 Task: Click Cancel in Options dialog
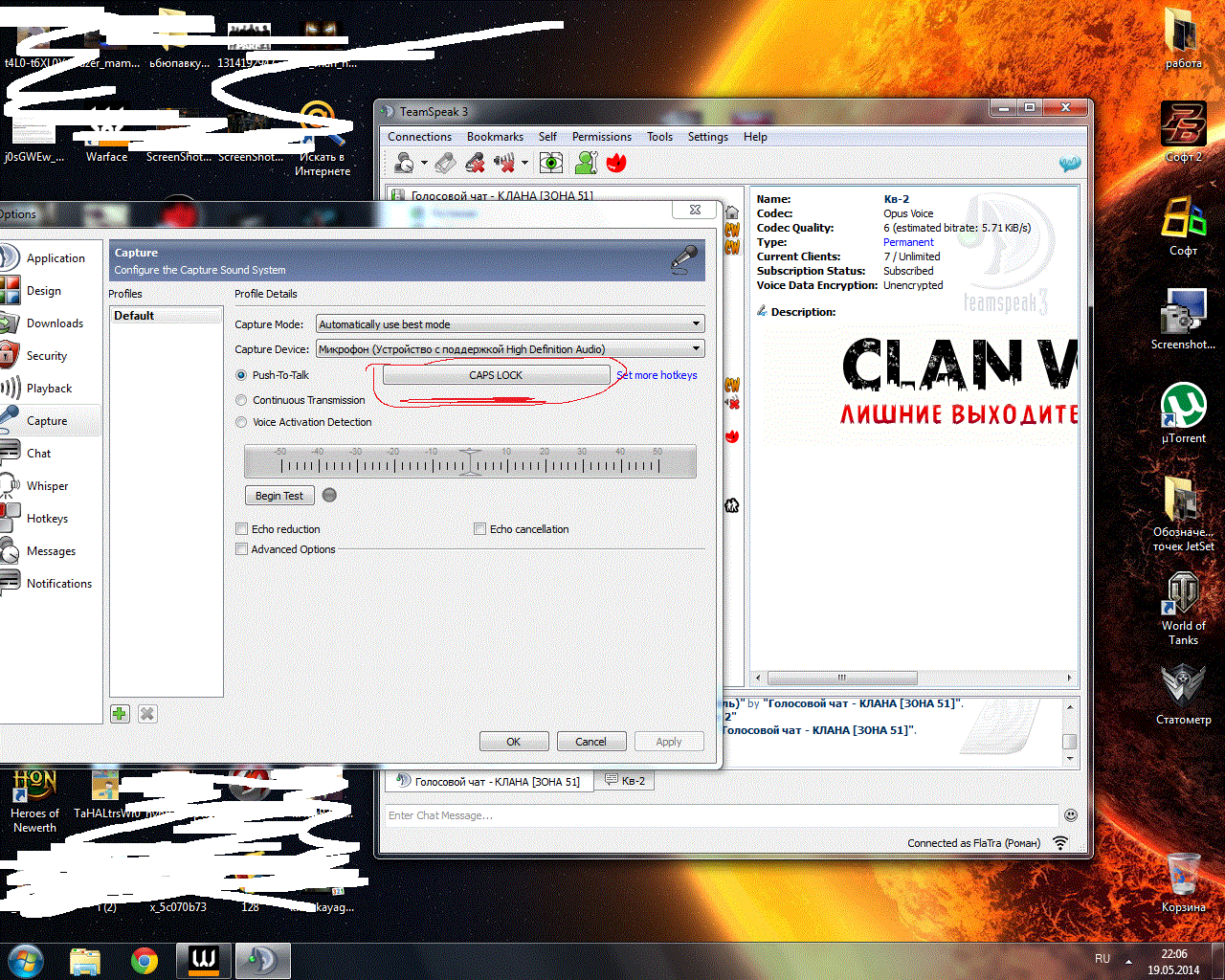click(x=590, y=742)
